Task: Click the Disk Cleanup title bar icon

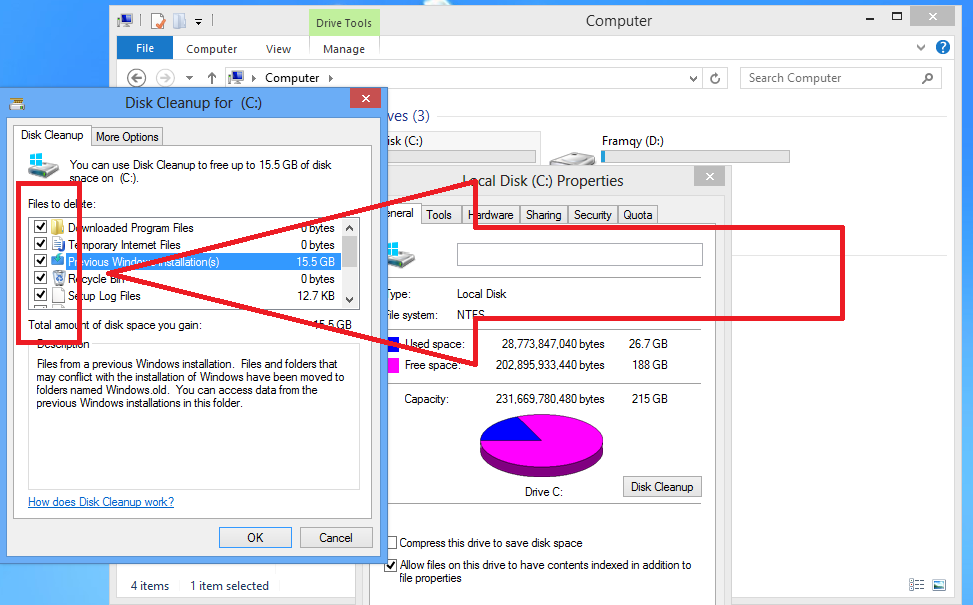Action: click(17, 103)
